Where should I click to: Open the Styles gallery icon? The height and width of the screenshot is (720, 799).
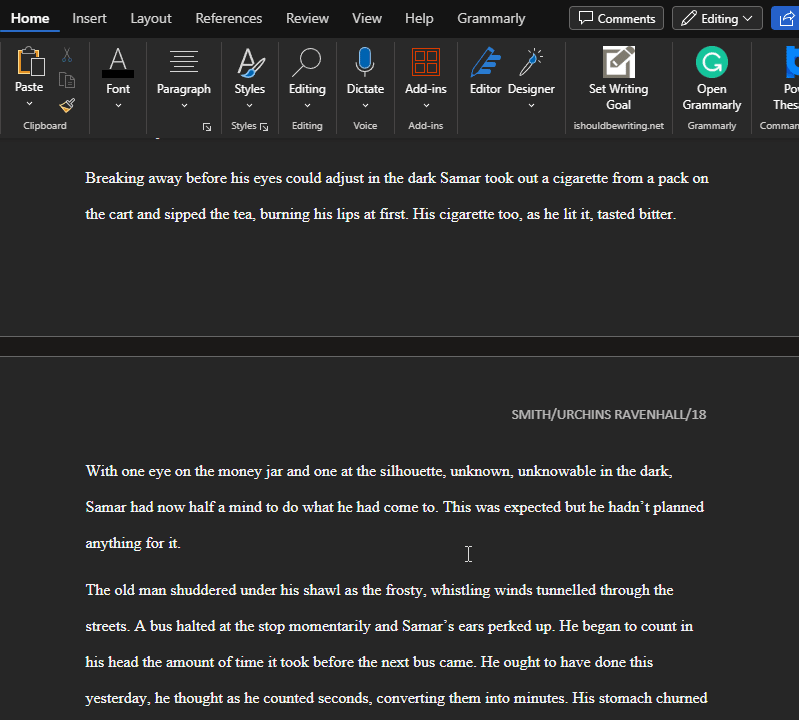click(250, 62)
